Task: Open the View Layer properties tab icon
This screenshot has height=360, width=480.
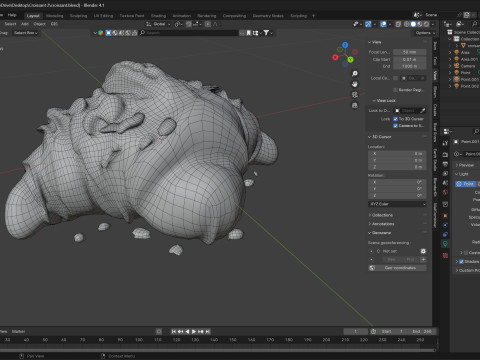Action: (x=445, y=173)
